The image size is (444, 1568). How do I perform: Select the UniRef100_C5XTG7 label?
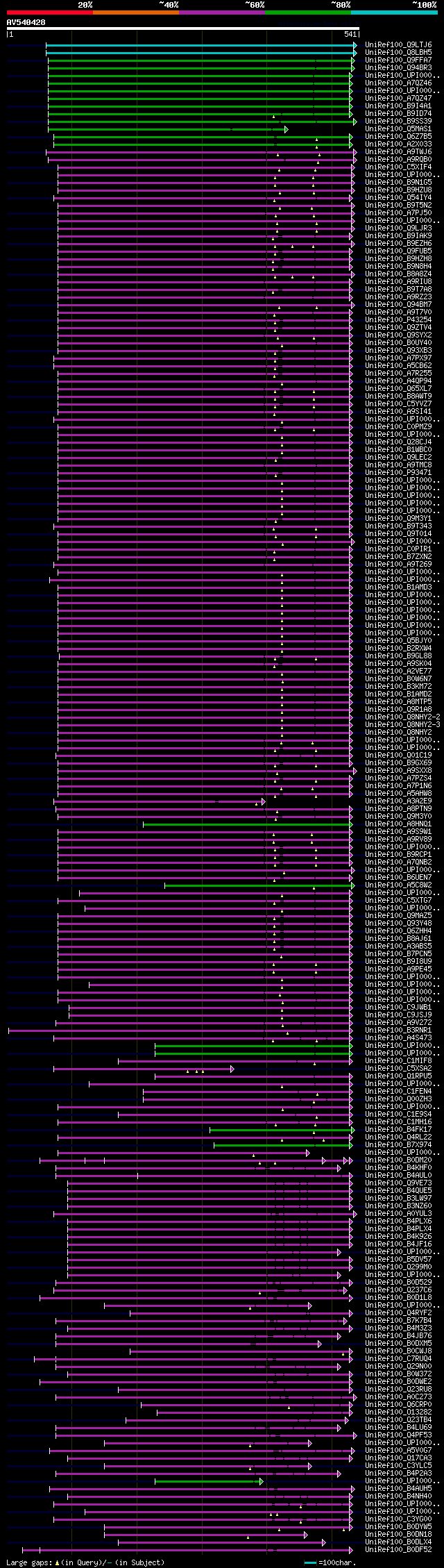[398, 900]
